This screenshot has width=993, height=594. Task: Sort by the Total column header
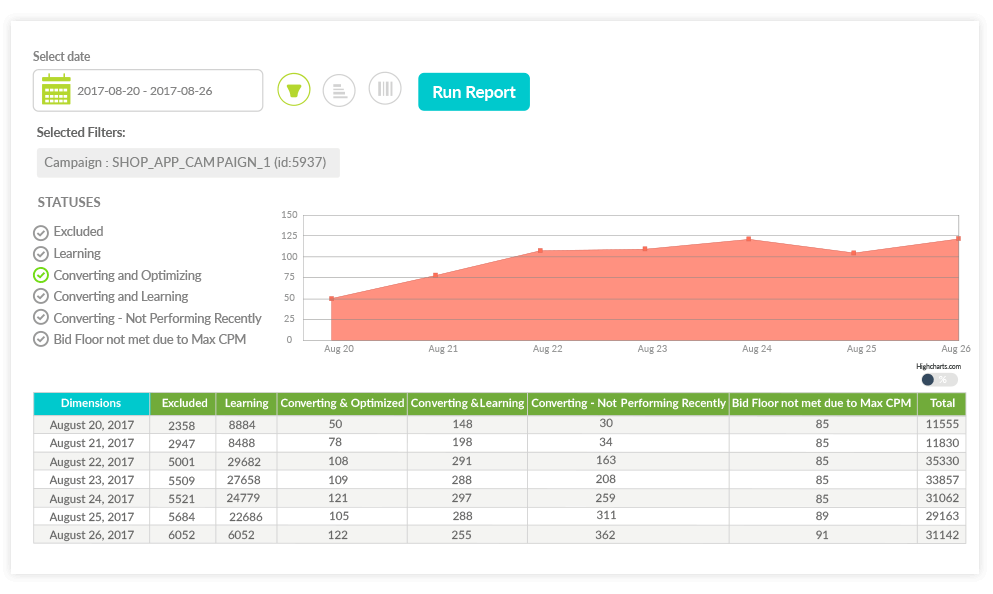pyautogui.click(x=942, y=403)
